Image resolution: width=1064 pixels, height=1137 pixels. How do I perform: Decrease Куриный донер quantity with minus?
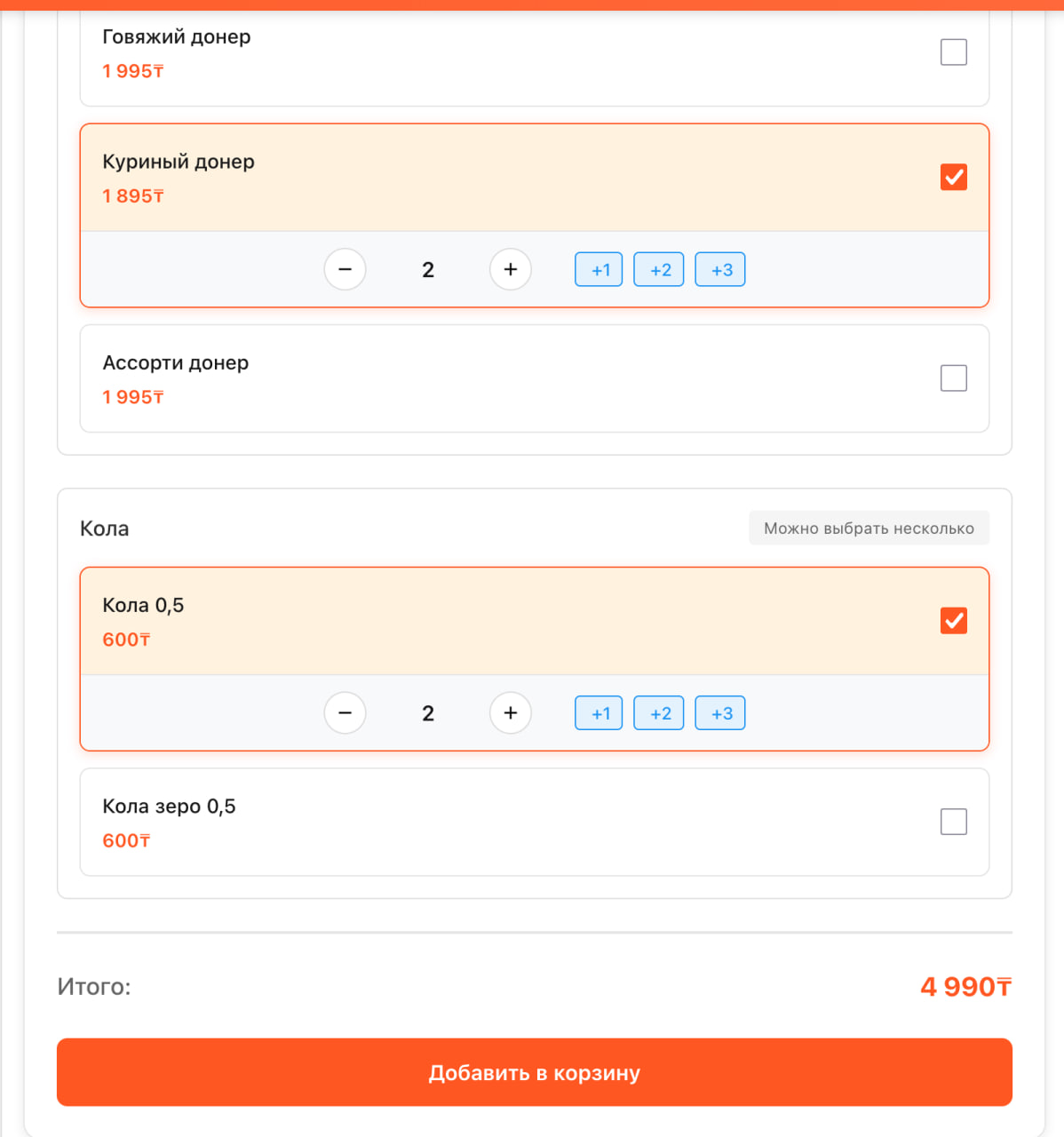[x=345, y=269]
